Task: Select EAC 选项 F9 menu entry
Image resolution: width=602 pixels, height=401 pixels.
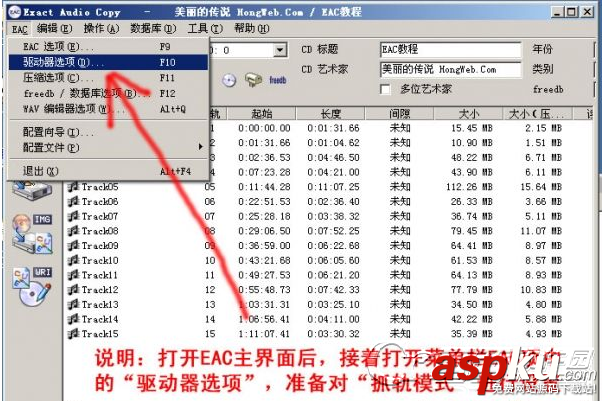Action: point(108,47)
